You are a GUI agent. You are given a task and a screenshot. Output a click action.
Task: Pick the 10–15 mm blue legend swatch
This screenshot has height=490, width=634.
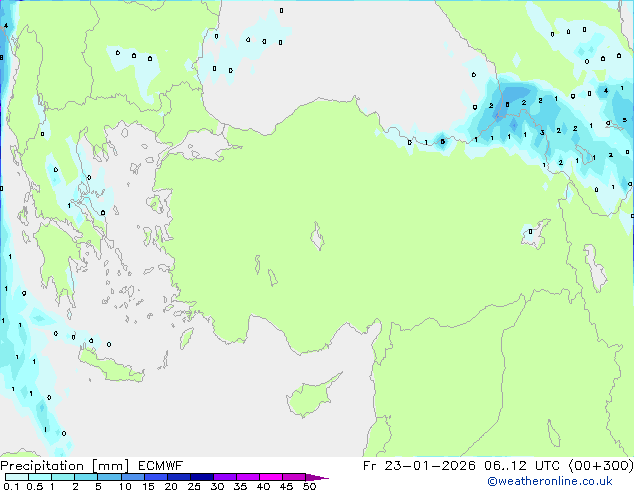pyautogui.click(x=133, y=477)
